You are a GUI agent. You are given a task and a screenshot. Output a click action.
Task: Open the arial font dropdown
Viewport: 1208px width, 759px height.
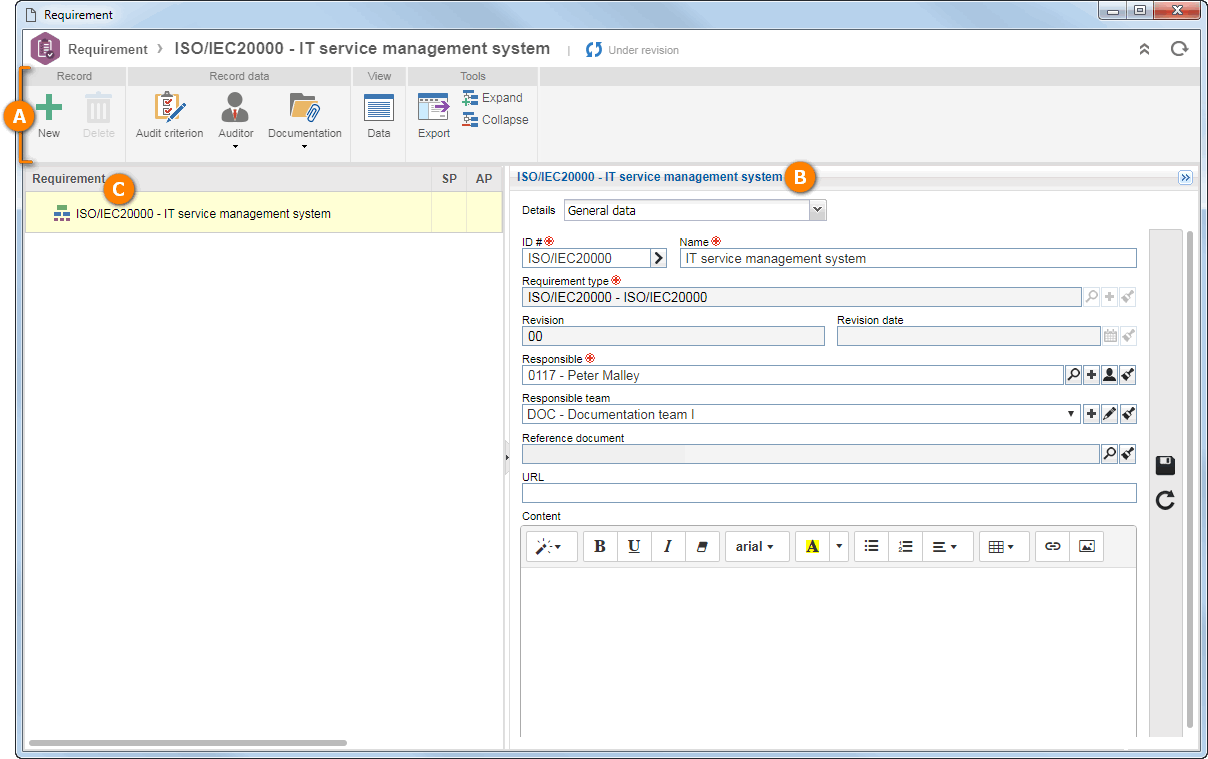coord(755,547)
